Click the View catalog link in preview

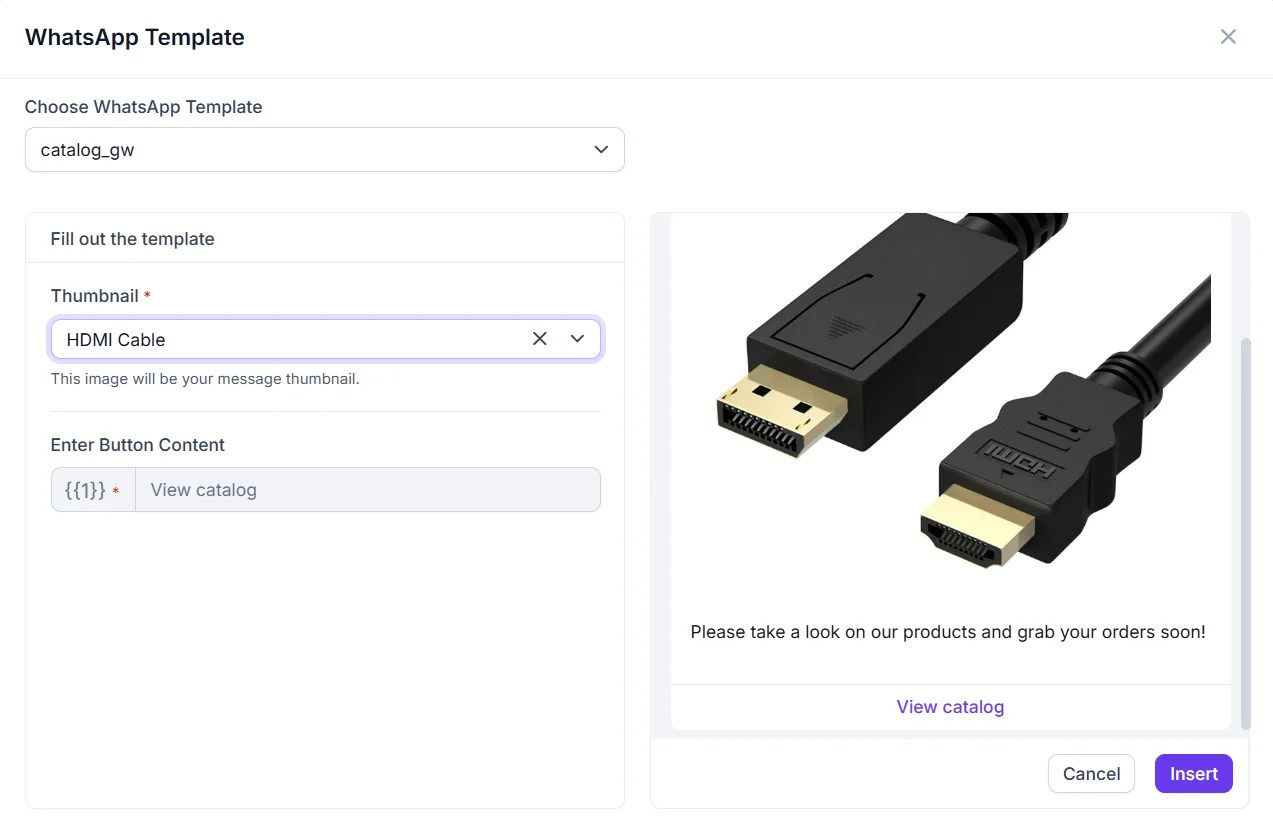950,707
